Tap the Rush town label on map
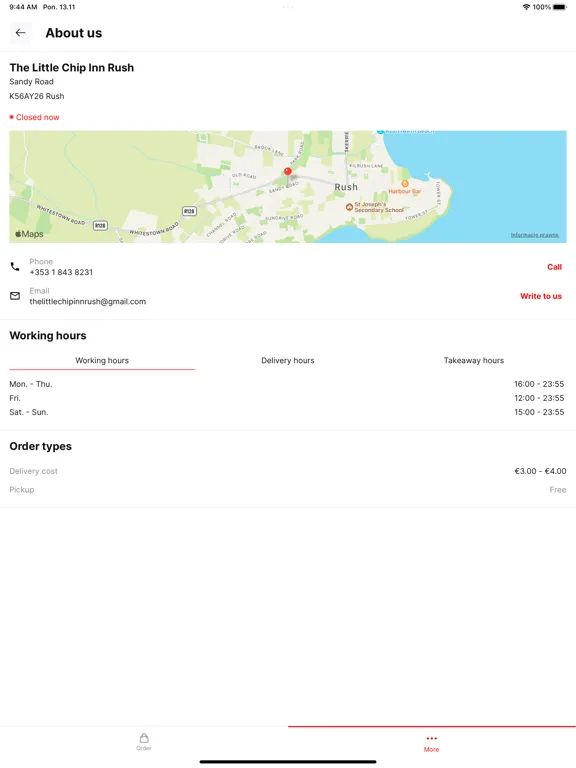576x768 pixels. [346, 187]
